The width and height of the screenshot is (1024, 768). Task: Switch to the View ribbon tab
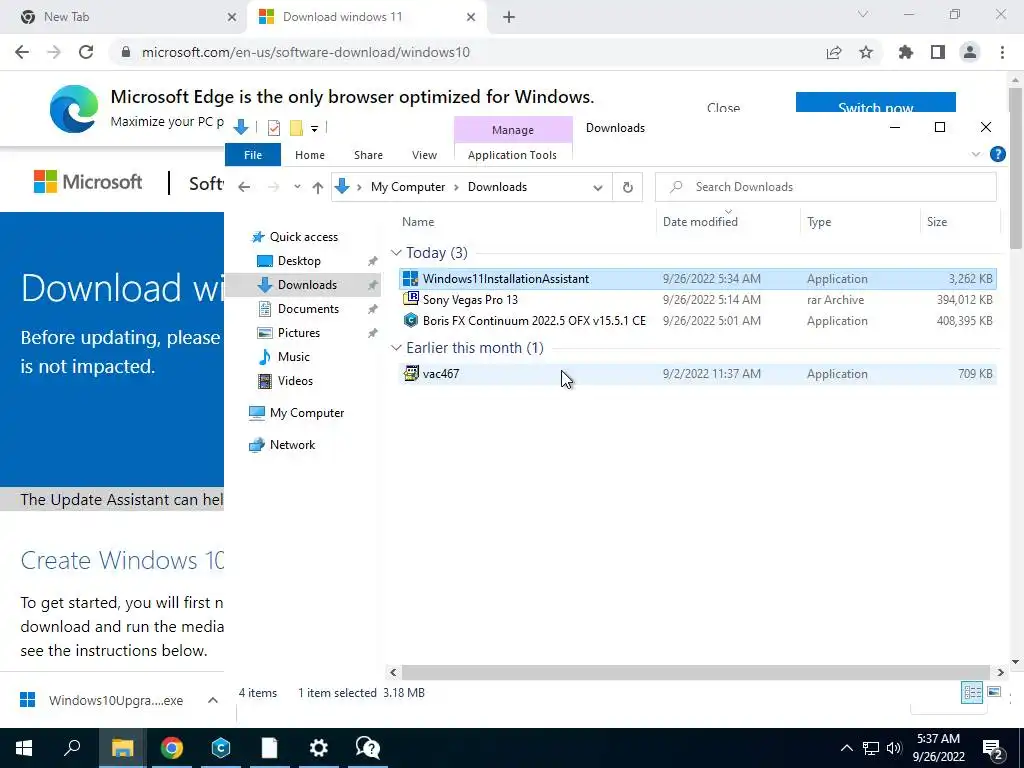point(424,155)
